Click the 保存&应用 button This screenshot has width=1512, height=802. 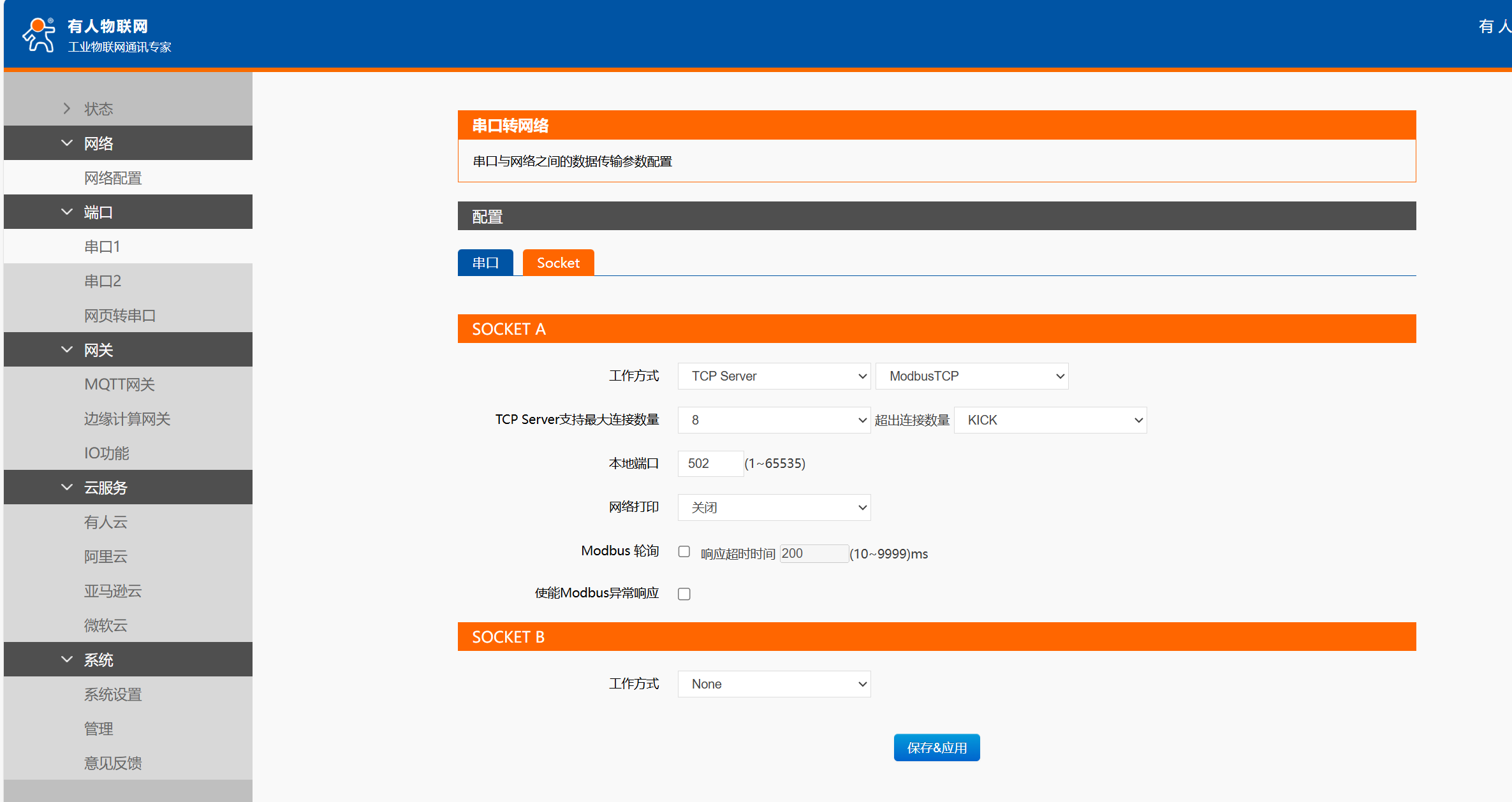click(x=936, y=748)
